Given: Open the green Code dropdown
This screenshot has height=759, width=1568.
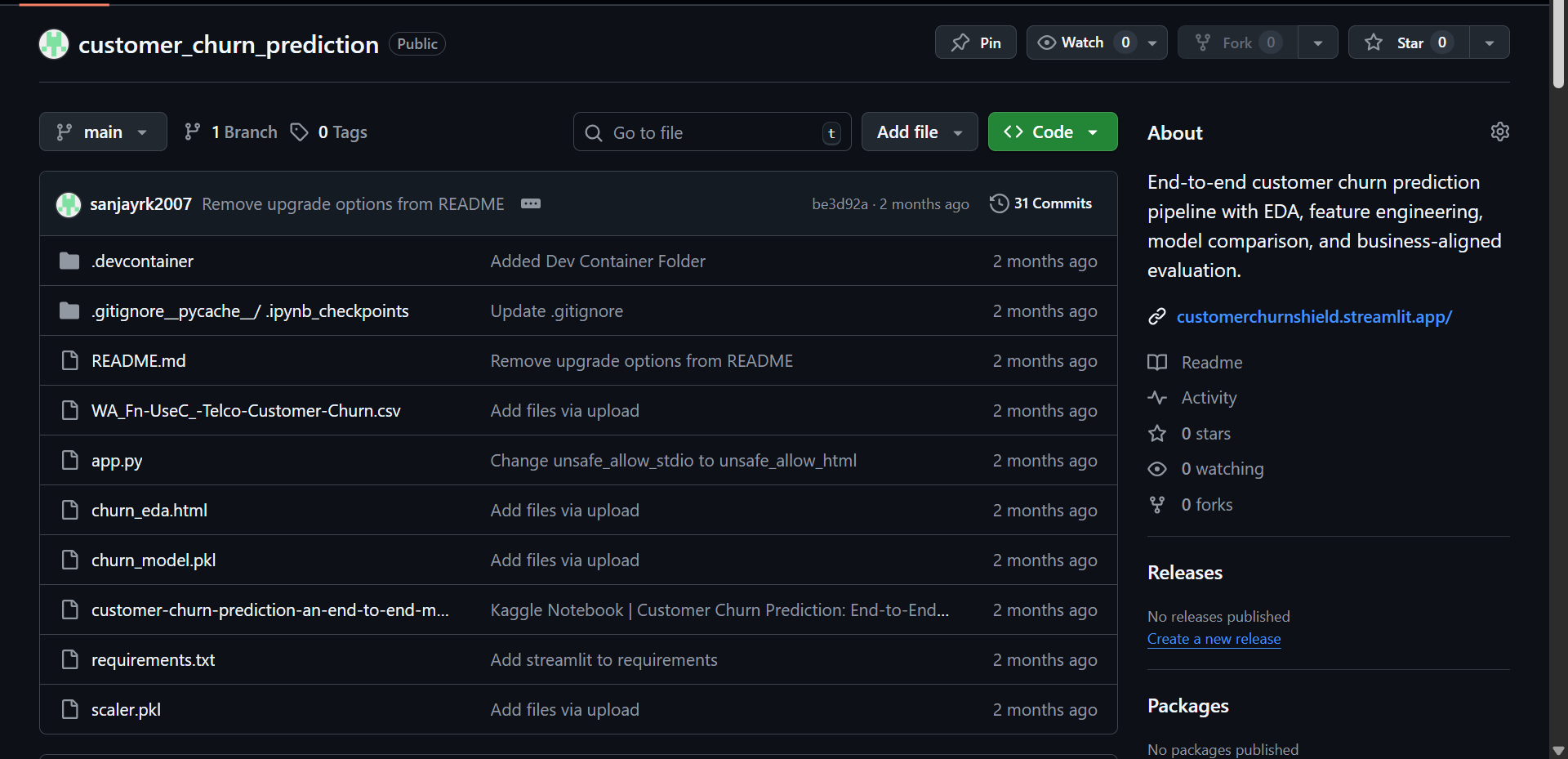Looking at the screenshot, I should click(x=1052, y=132).
